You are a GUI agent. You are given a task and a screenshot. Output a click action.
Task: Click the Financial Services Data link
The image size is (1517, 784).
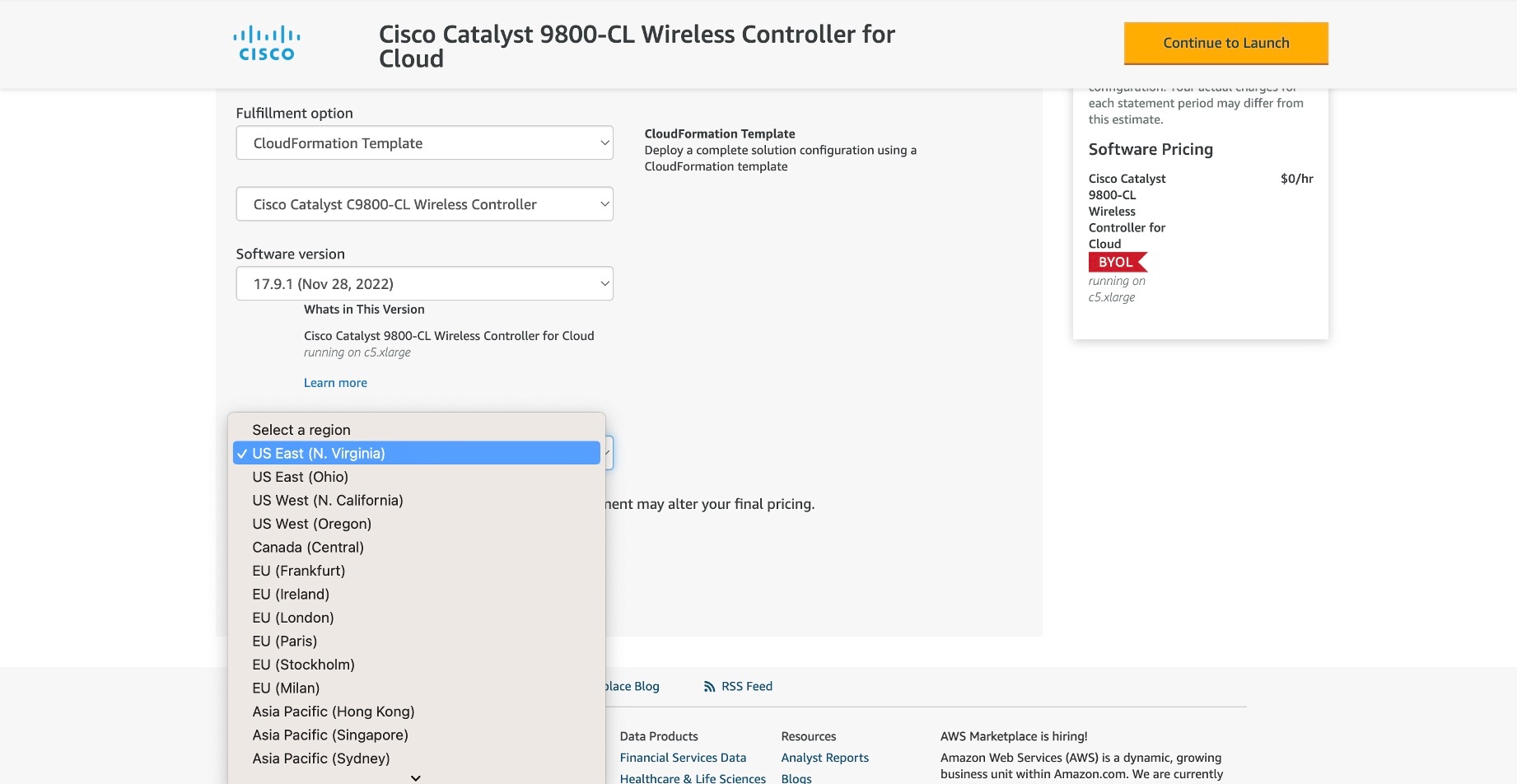(683, 758)
